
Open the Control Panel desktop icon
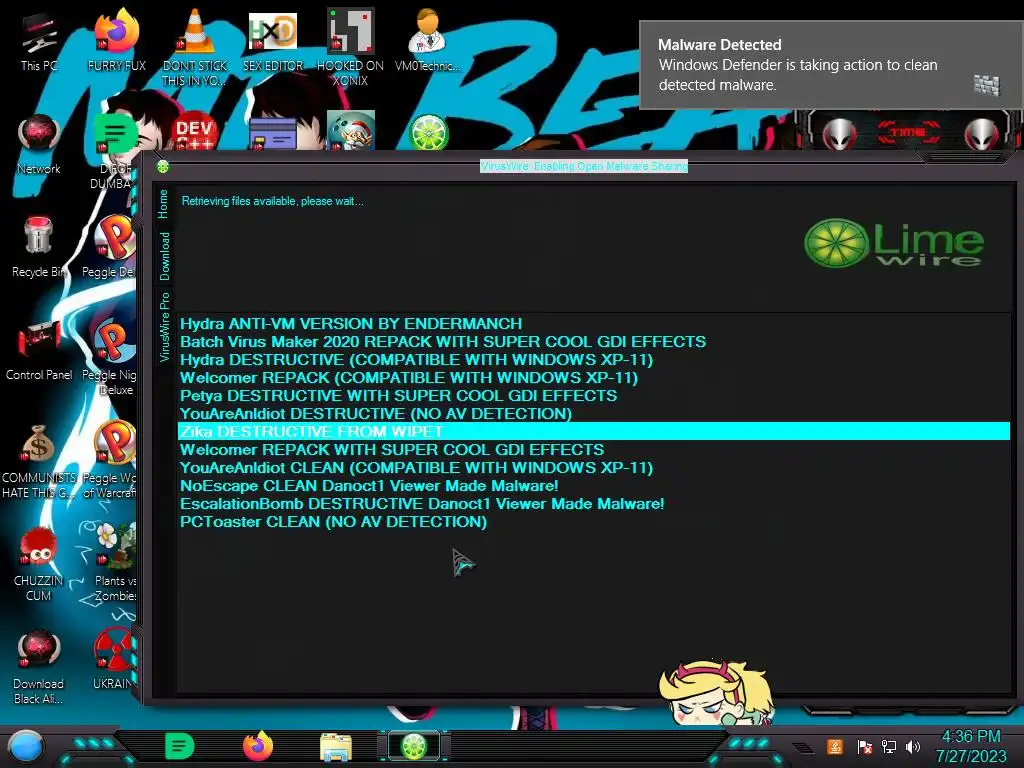coord(39,351)
